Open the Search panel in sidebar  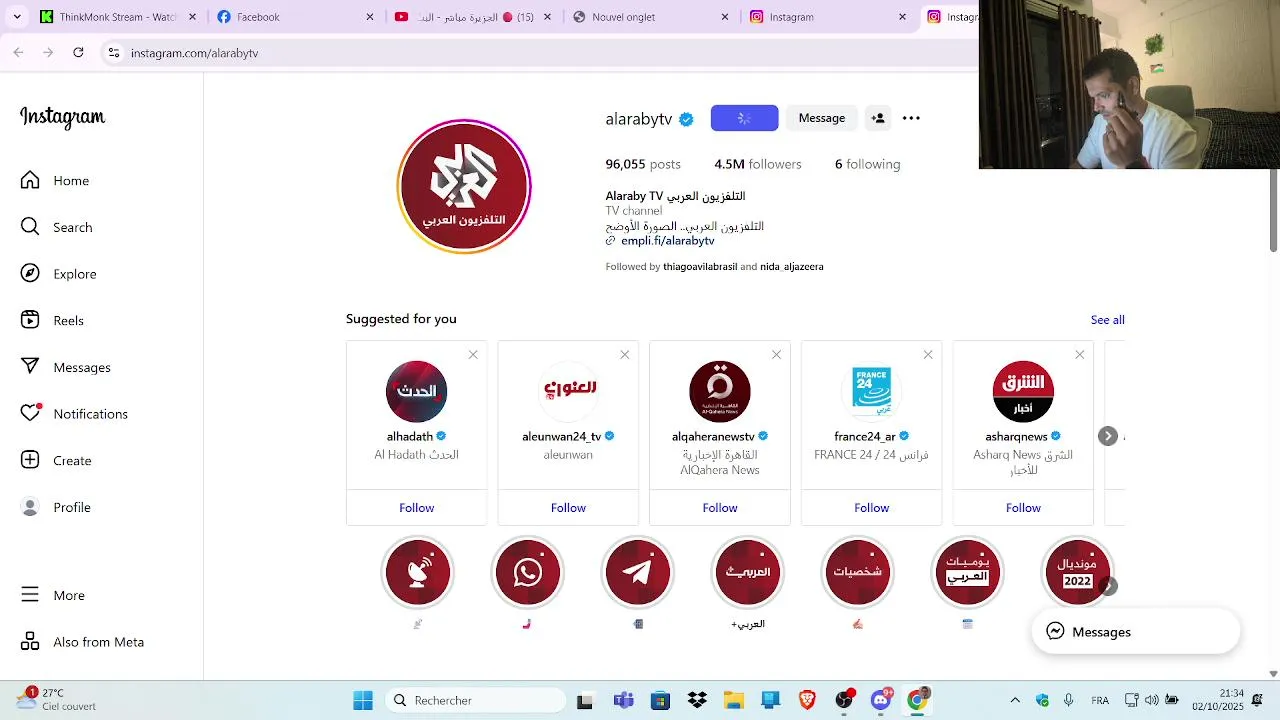[57, 227]
